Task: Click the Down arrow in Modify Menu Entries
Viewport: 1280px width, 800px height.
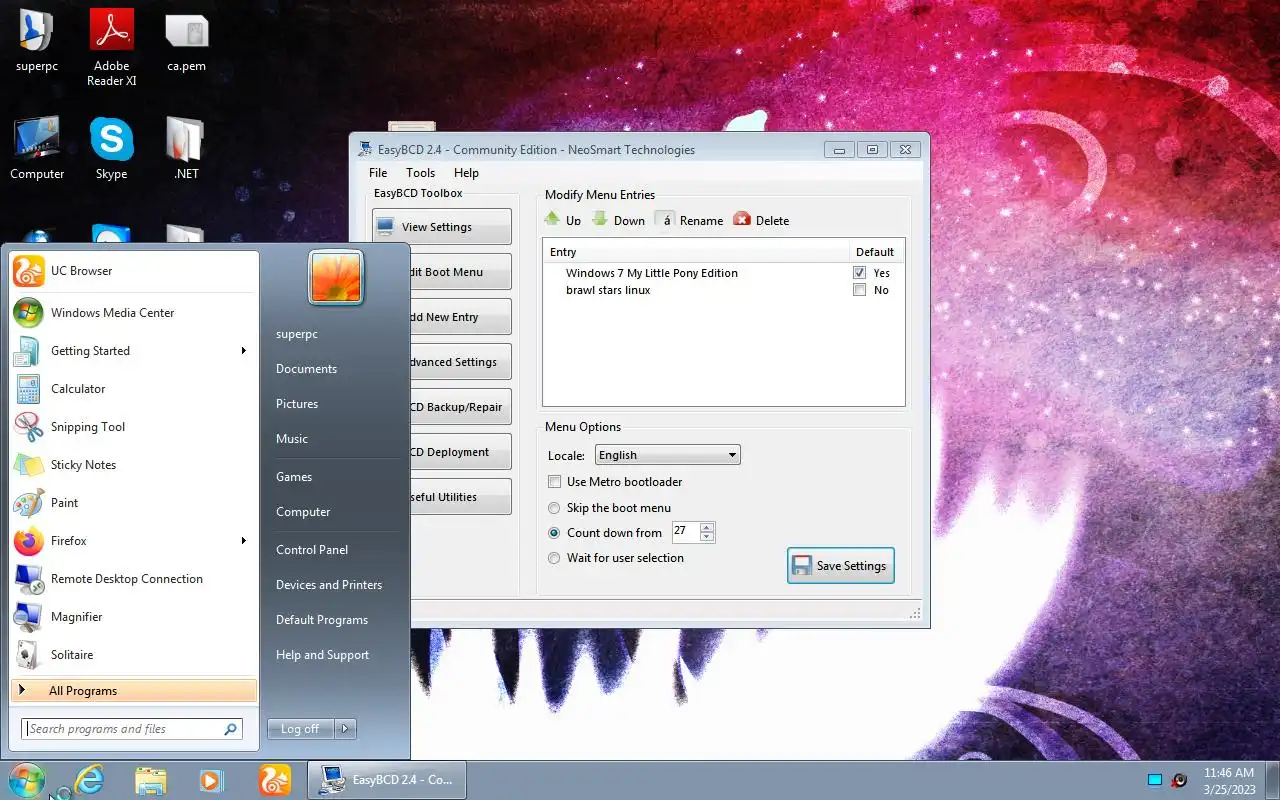Action: coord(618,220)
